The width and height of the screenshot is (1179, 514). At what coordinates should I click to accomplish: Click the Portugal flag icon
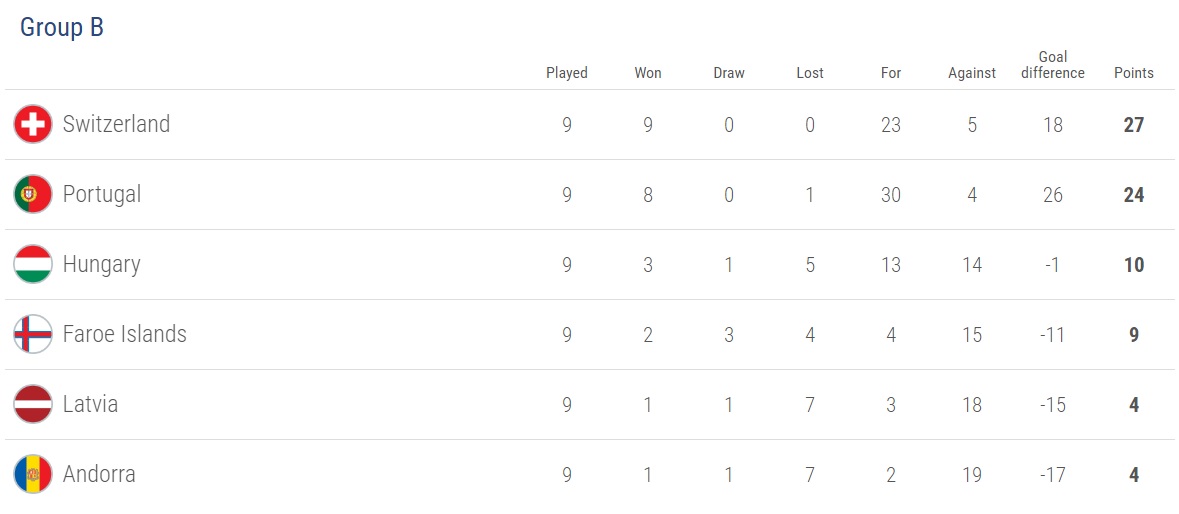33,195
